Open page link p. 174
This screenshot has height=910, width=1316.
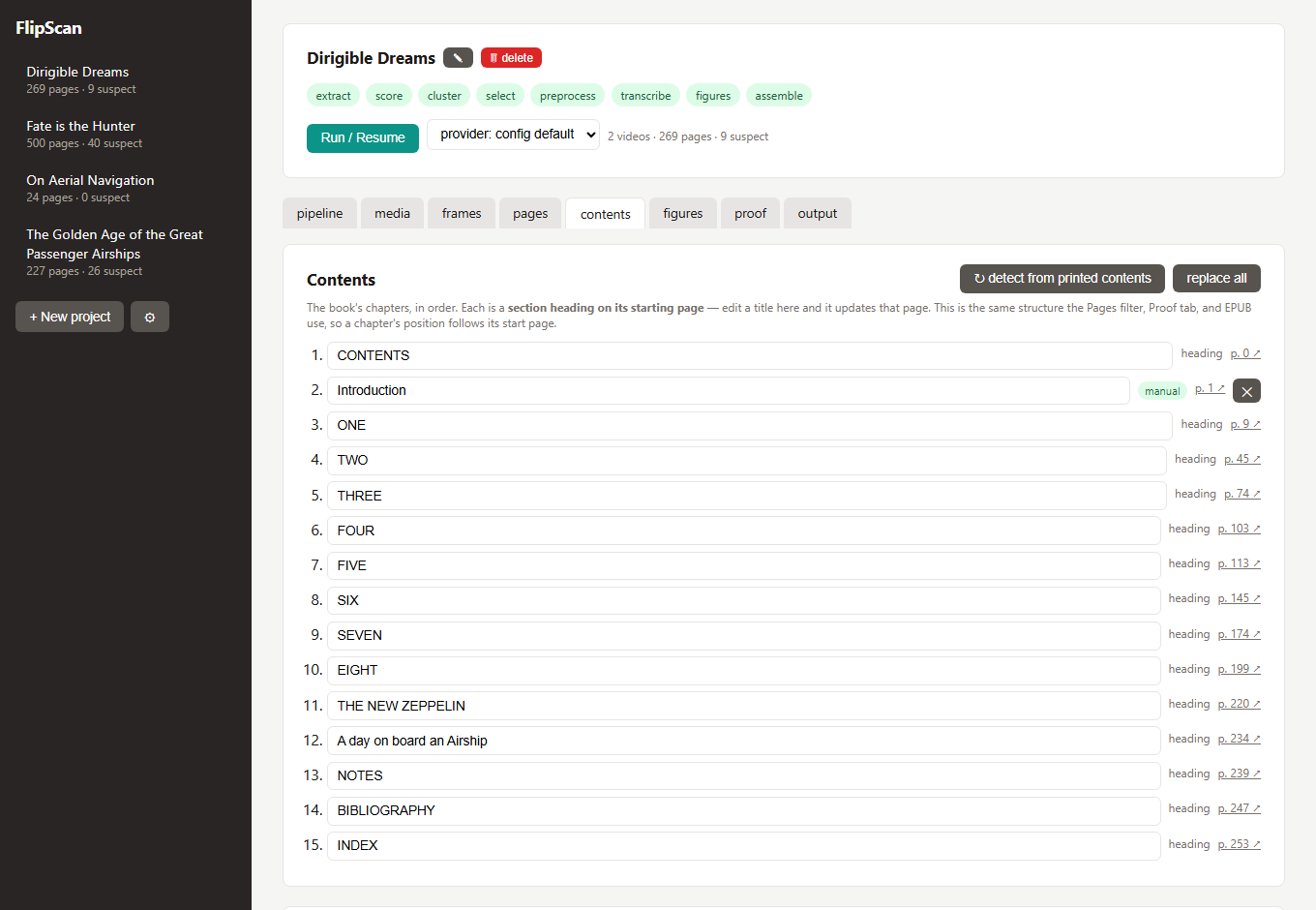click(x=1240, y=634)
